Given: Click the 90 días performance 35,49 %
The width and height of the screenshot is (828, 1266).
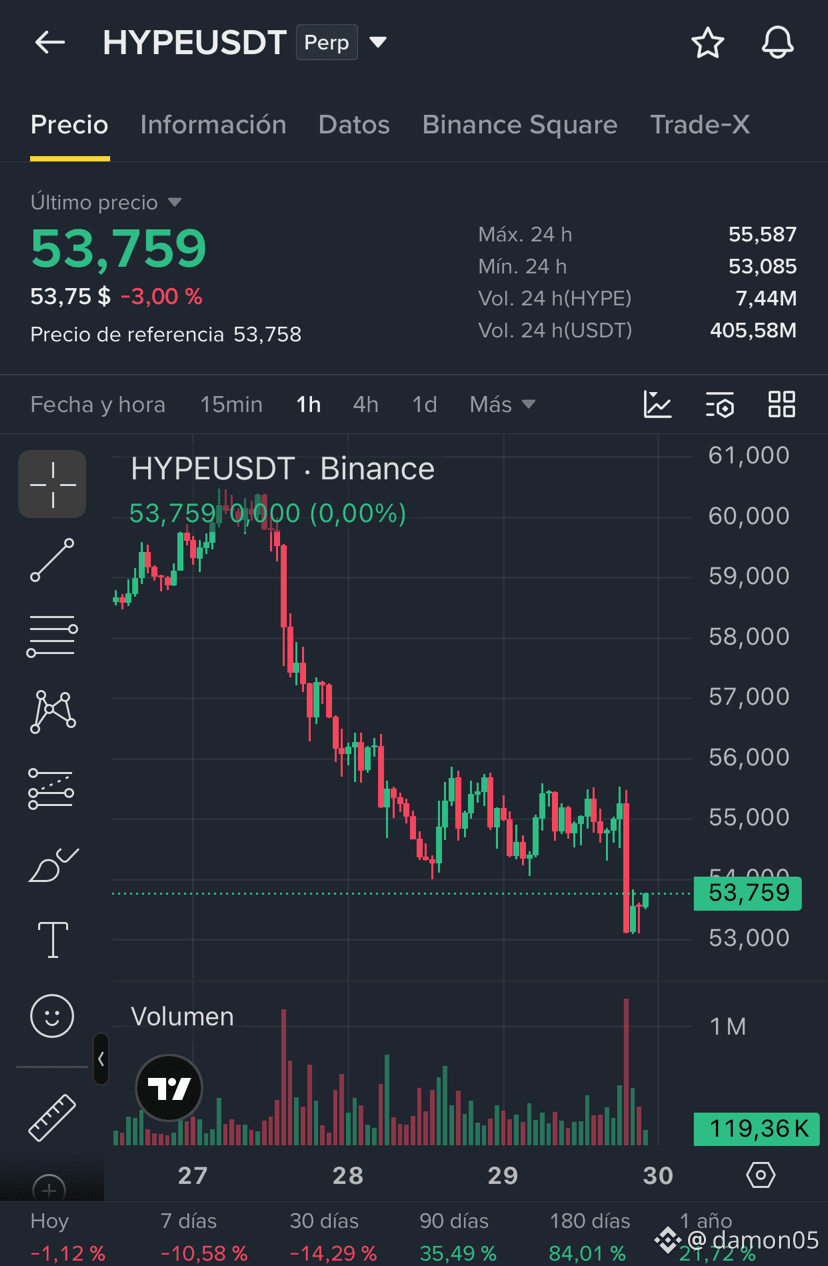Looking at the screenshot, I should (457, 1253).
